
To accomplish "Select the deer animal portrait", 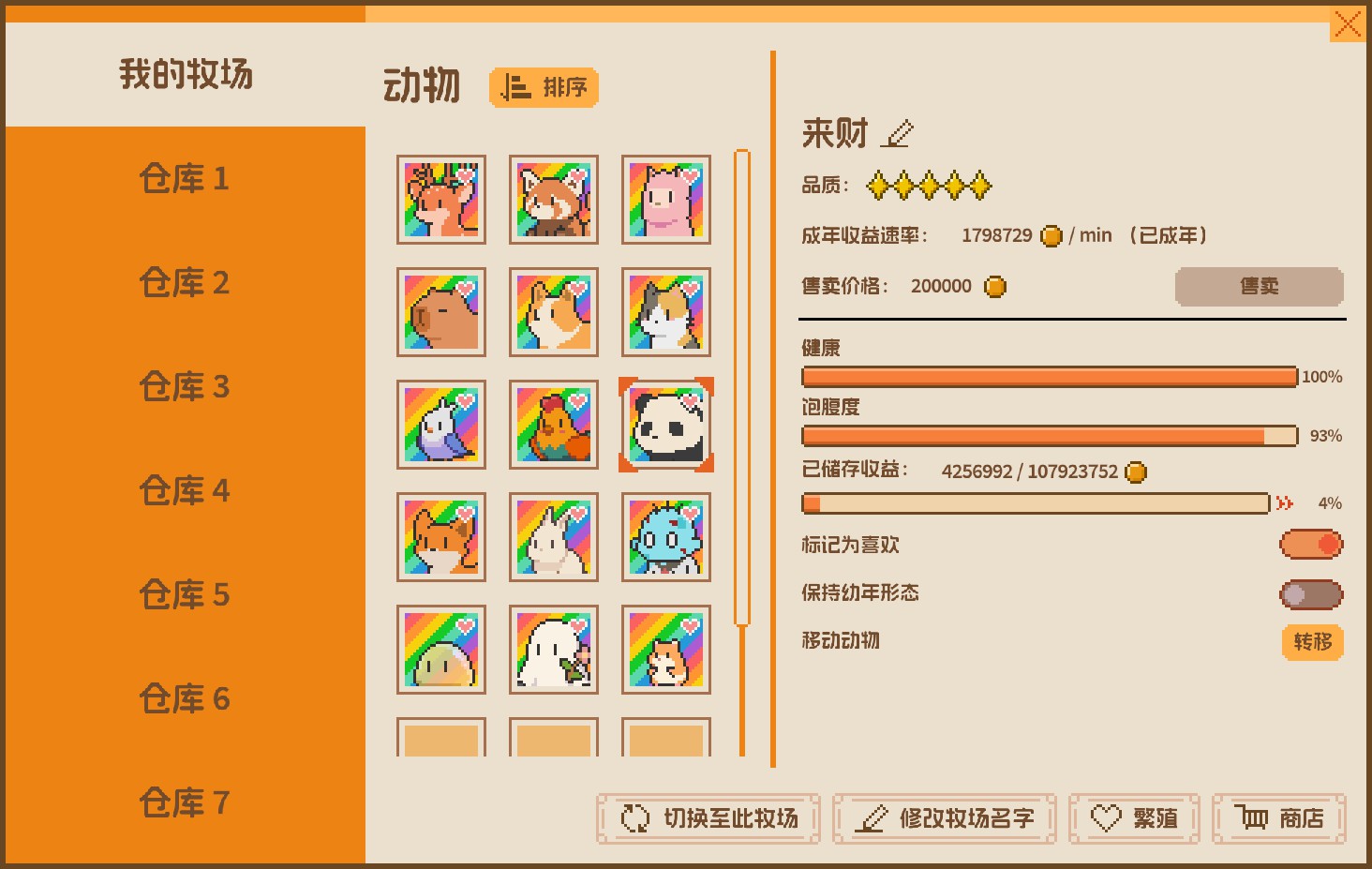I will (441, 200).
